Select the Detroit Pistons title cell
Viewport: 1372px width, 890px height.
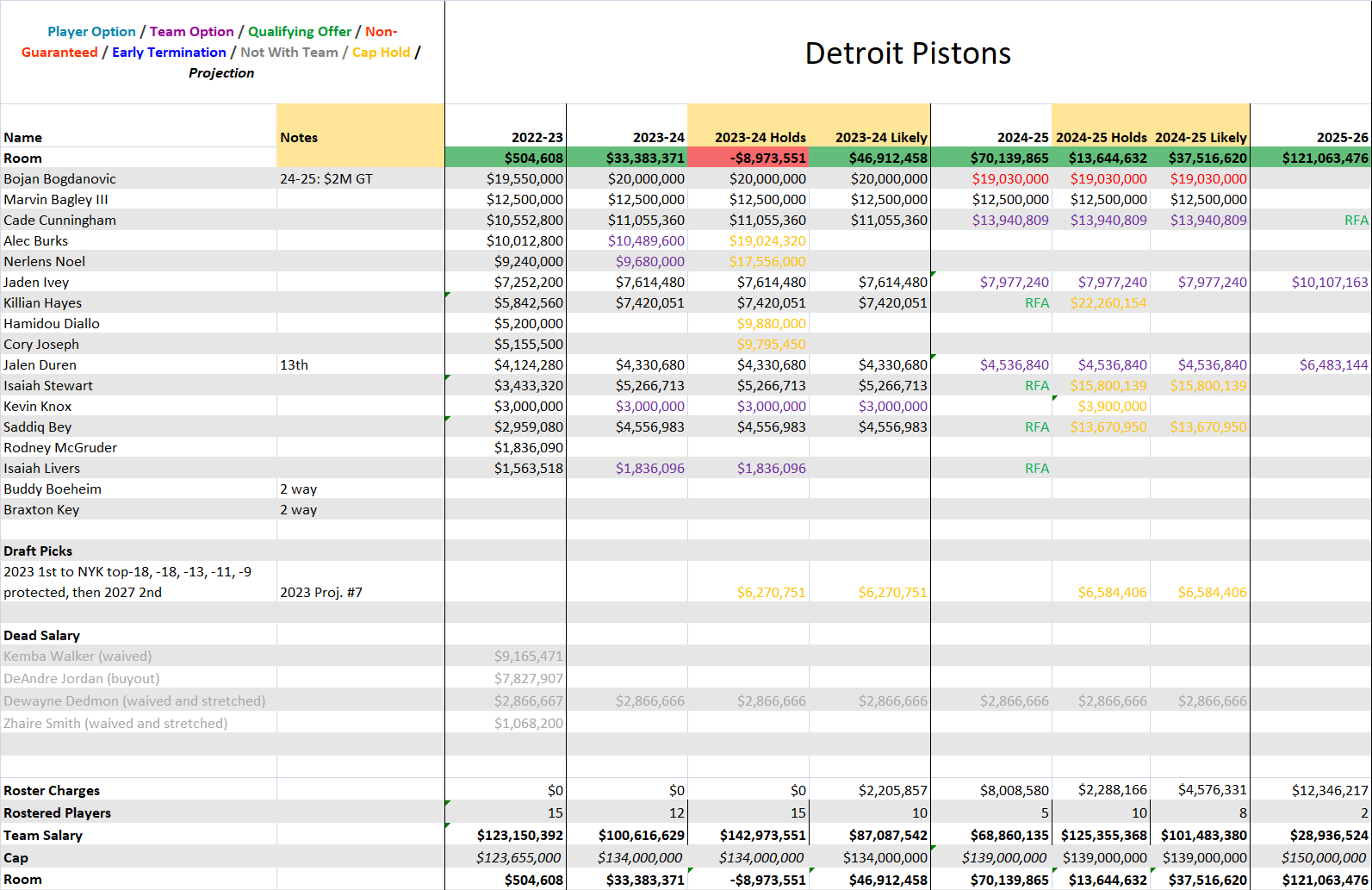(908, 53)
